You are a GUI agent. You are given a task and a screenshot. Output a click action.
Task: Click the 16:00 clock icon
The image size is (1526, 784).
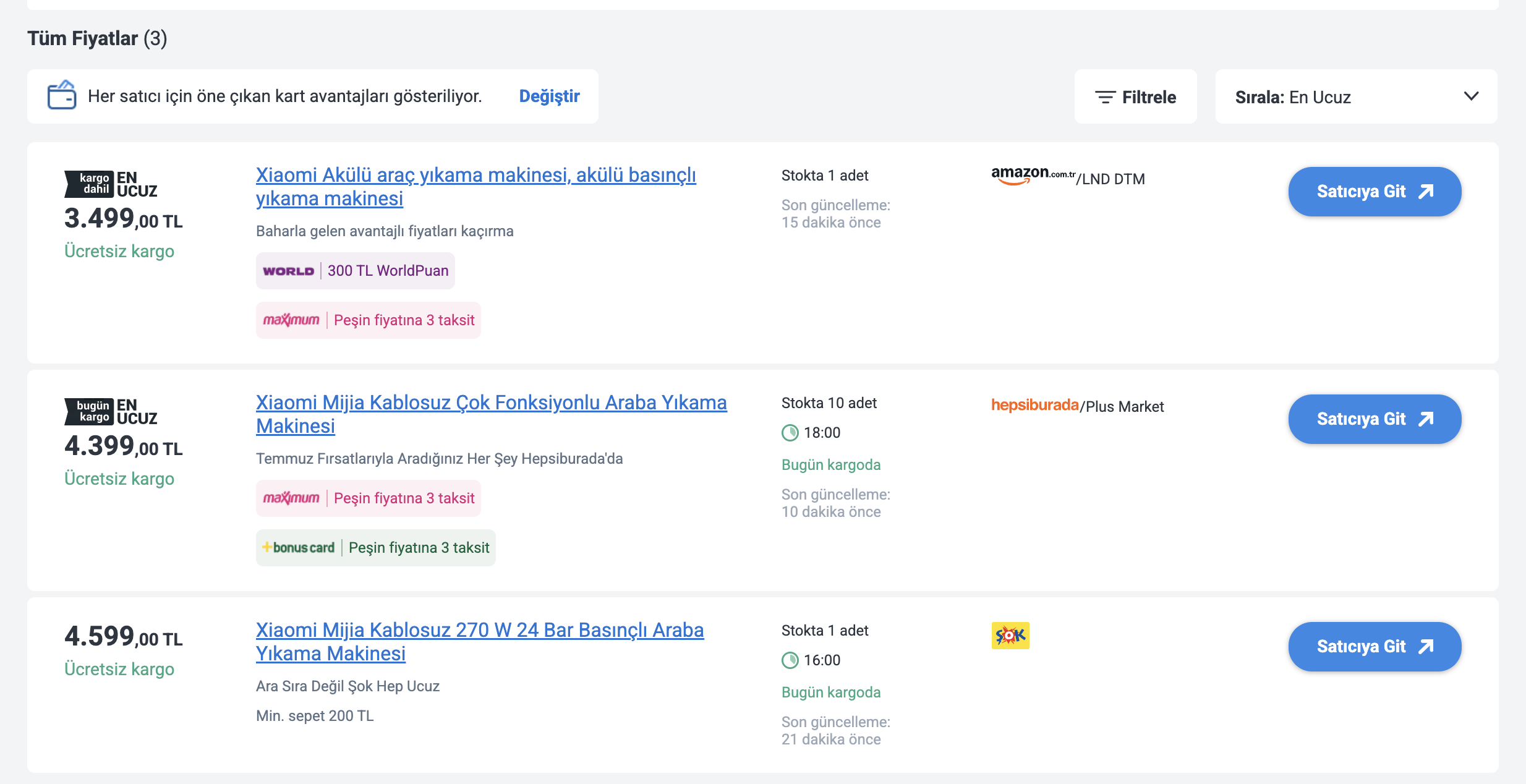pyautogui.click(x=790, y=660)
